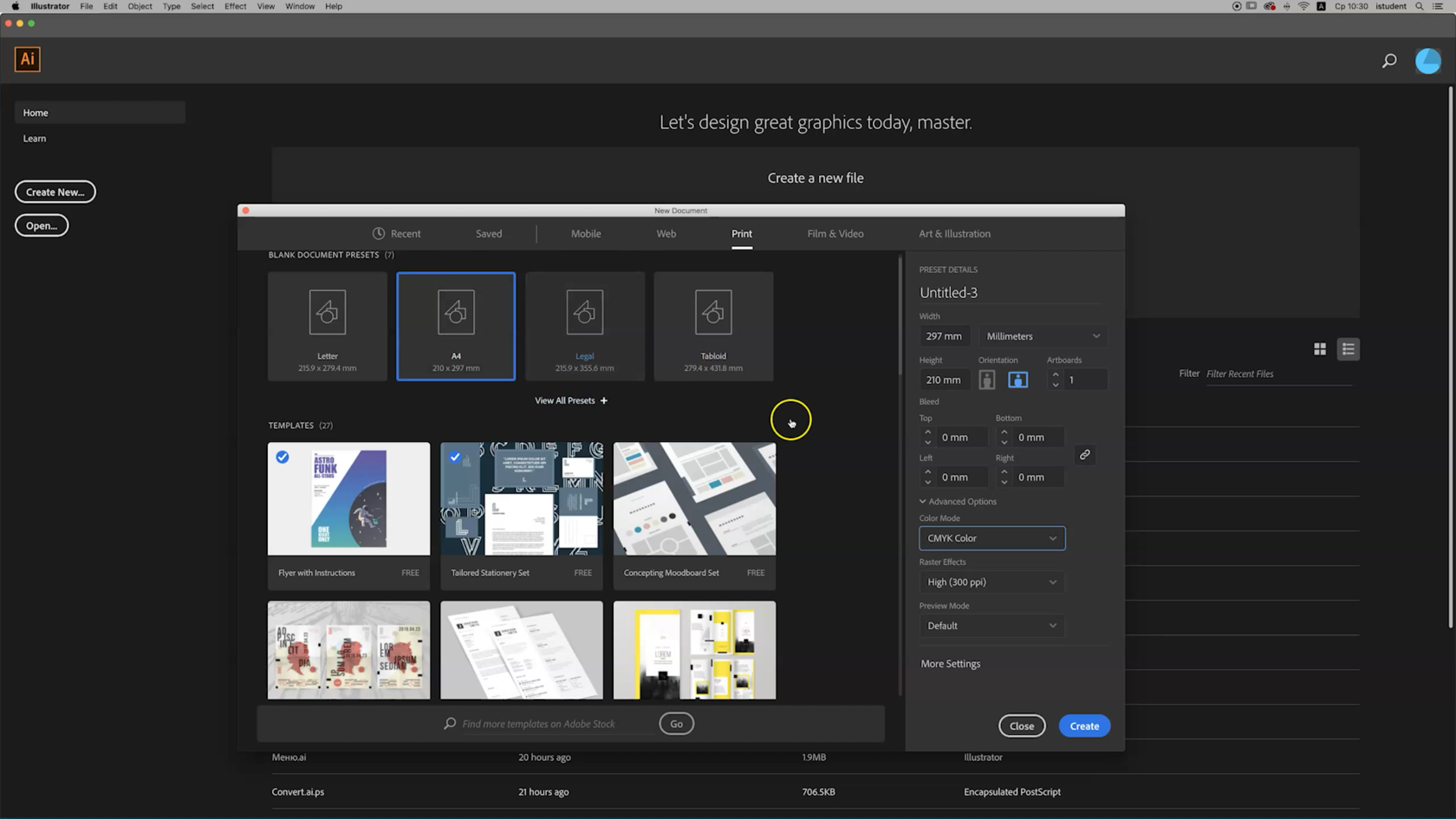Switch to the Mobile tab
This screenshot has height=819, width=1456.
pyautogui.click(x=586, y=234)
